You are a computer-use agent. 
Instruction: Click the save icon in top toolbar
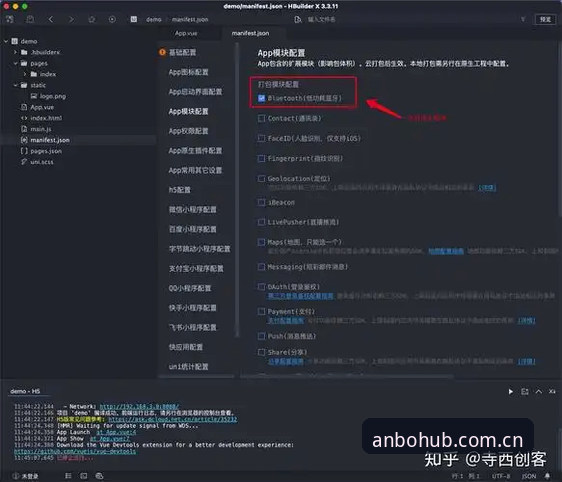click(30, 19)
